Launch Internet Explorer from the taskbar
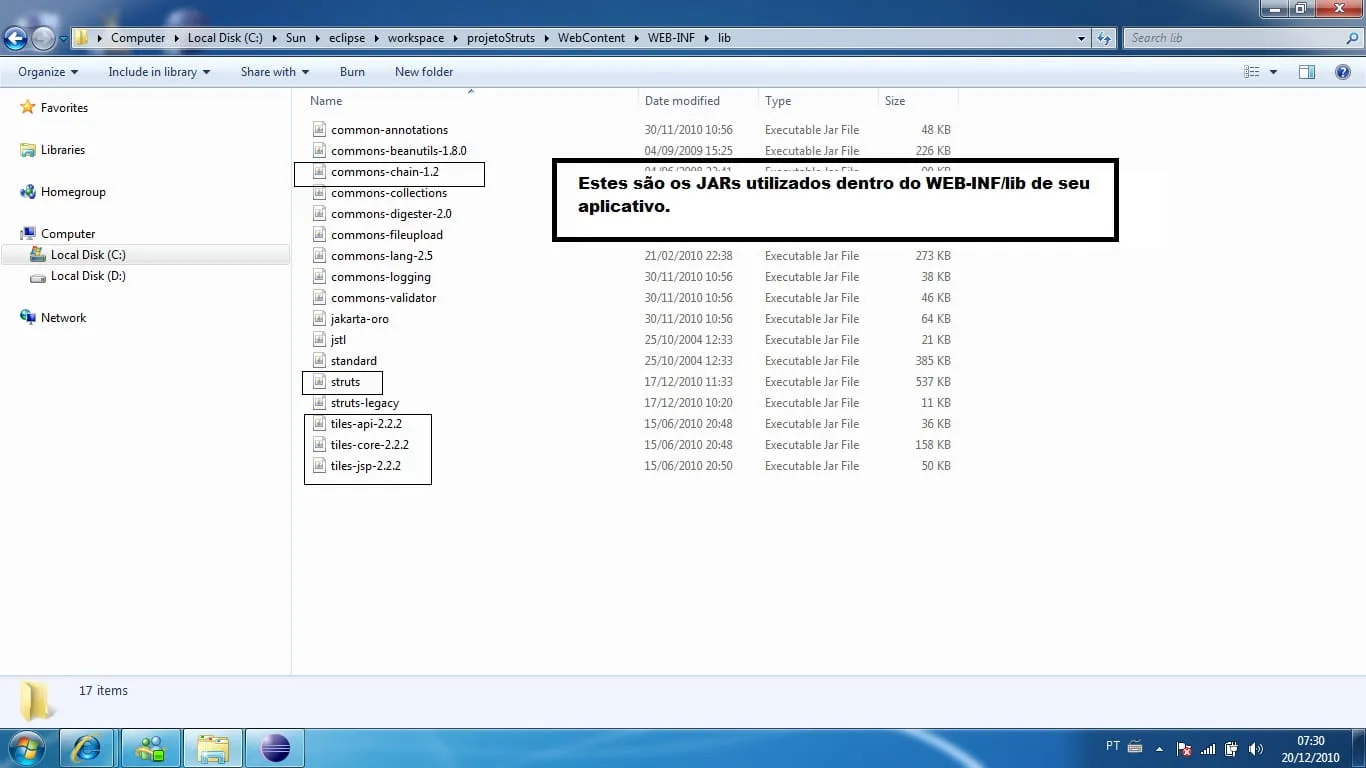1366x768 pixels. tap(88, 748)
